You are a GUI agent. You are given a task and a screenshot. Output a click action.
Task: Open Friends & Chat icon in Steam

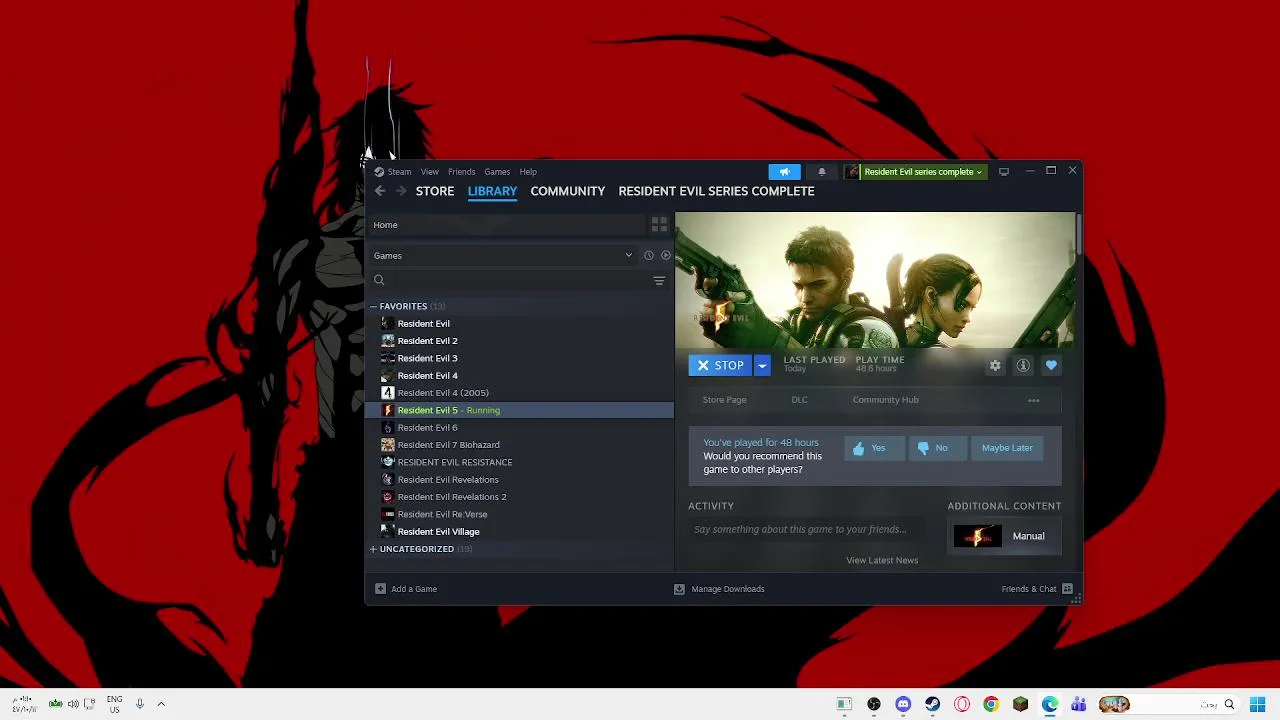click(1067, 589)
